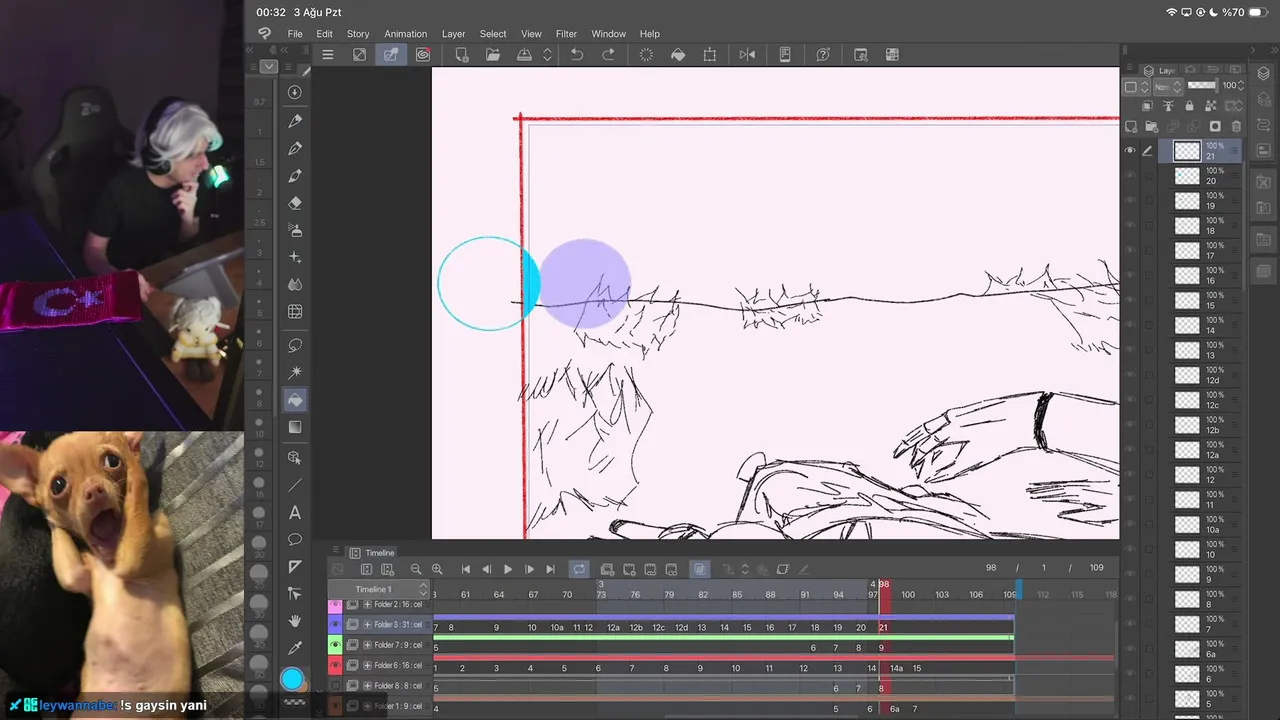This screenshot has width=1280, height=720.
Task: Open the save options up-down arrow in command bar
Action: (x=547, y=55)
